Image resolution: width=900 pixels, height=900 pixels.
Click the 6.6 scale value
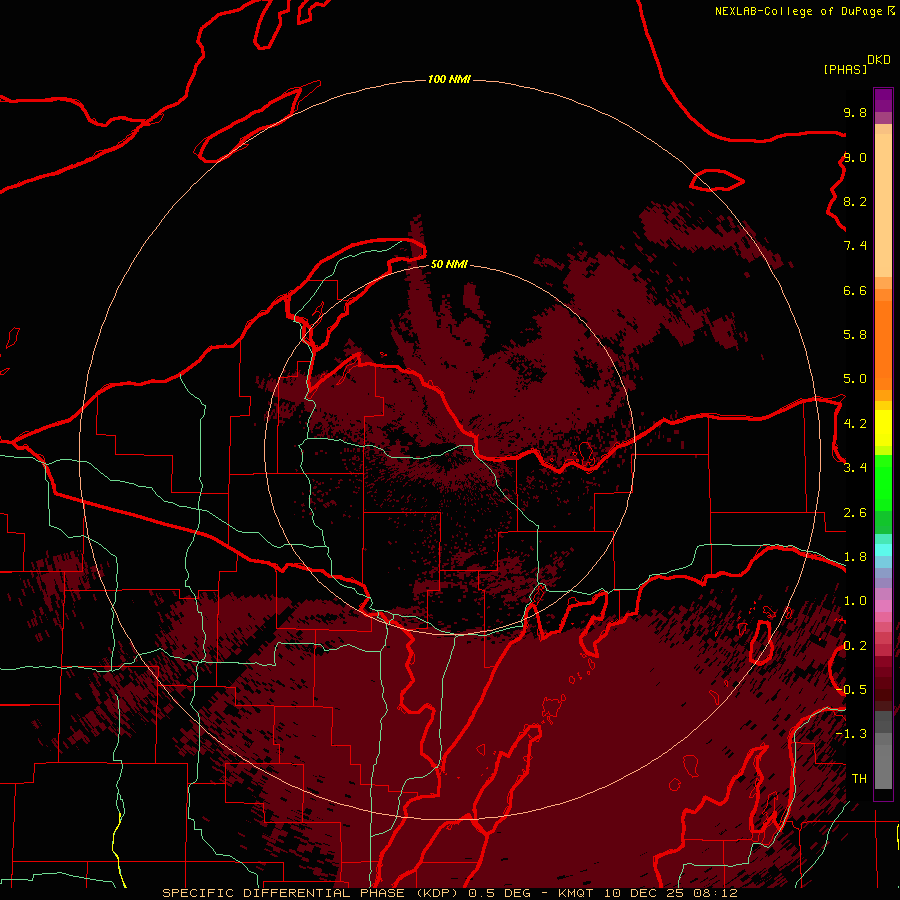tap(855, 290)
